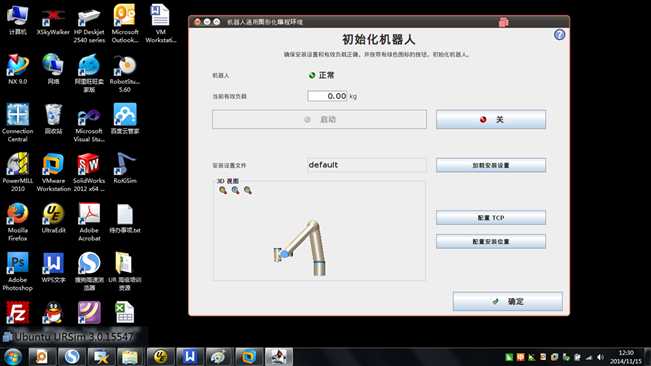Select the NX 9.0 desktop shortcut

[17, 70]
